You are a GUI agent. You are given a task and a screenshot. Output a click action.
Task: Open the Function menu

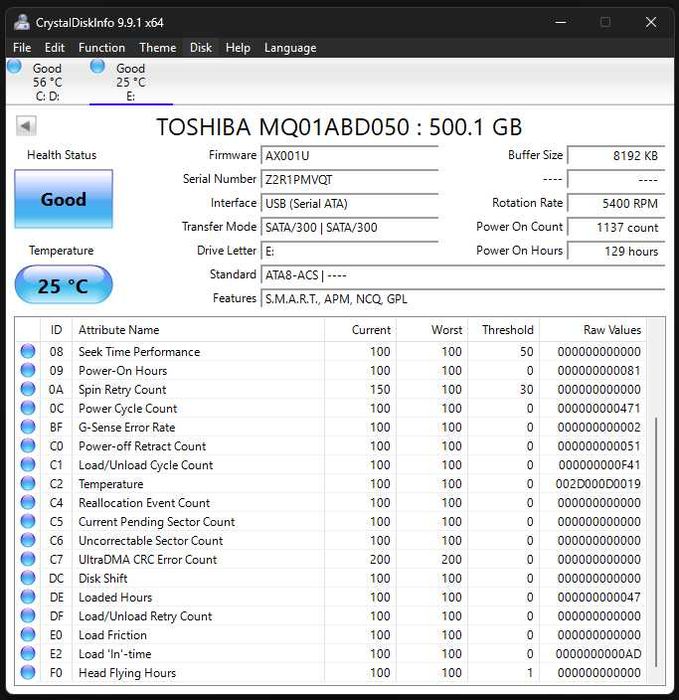[102, 47]
